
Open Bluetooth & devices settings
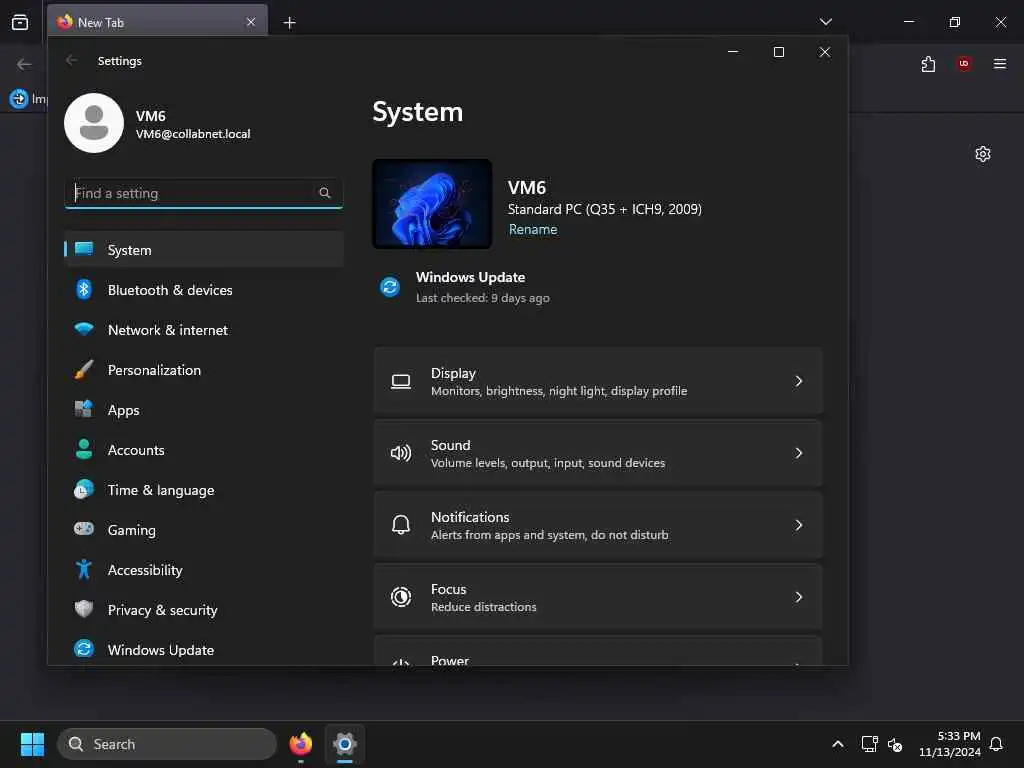pyautogui.click(x=204, y=290)
